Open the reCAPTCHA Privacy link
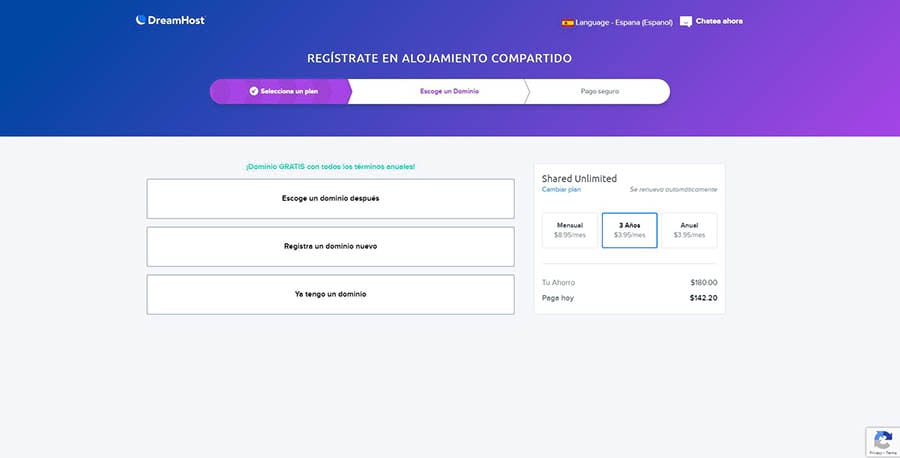The height and width of the screenshot is (458, 900). click(x=874, y=453)
